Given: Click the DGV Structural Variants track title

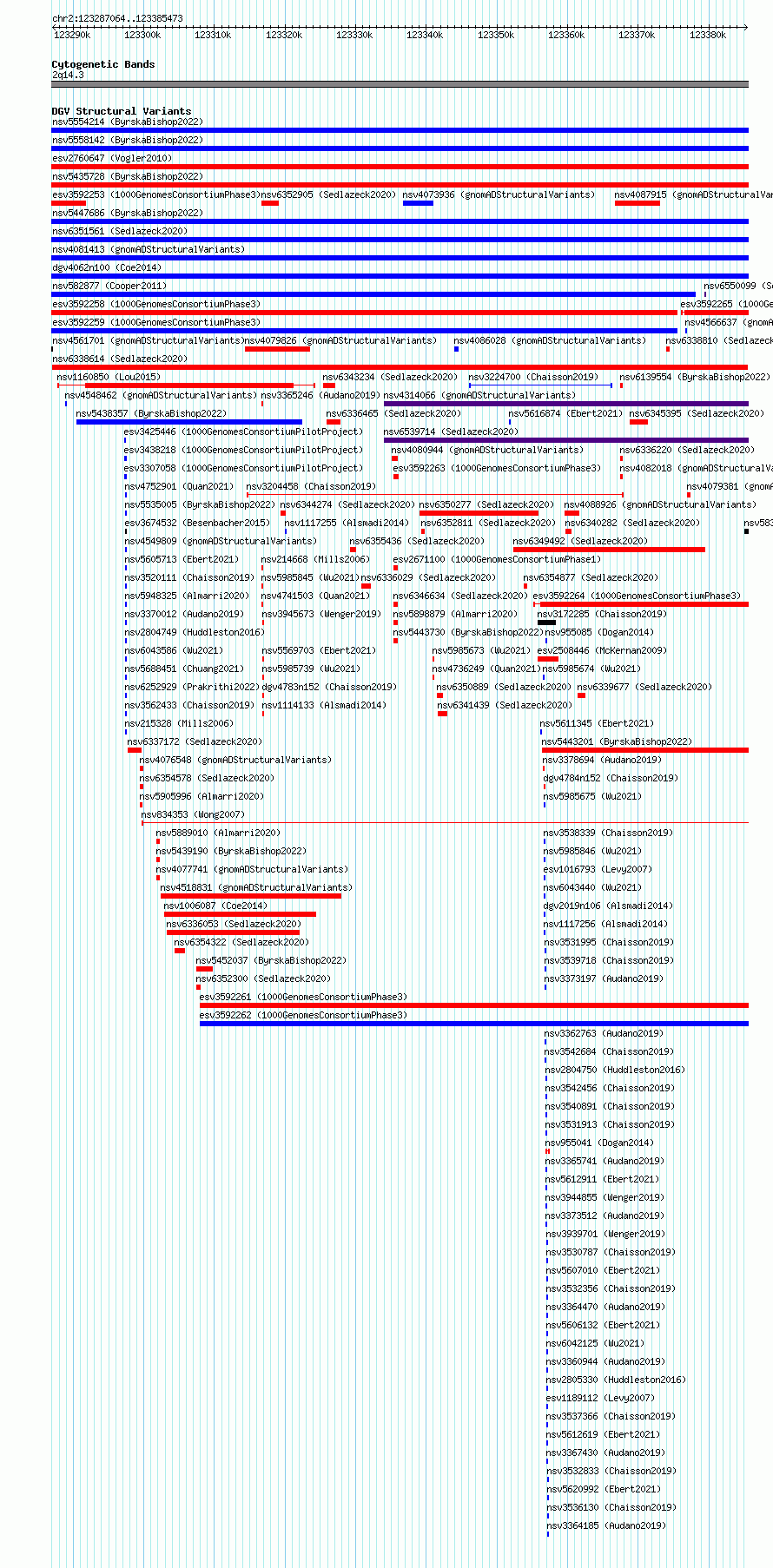Looking at the screenshot, I should tap(122, 111).
